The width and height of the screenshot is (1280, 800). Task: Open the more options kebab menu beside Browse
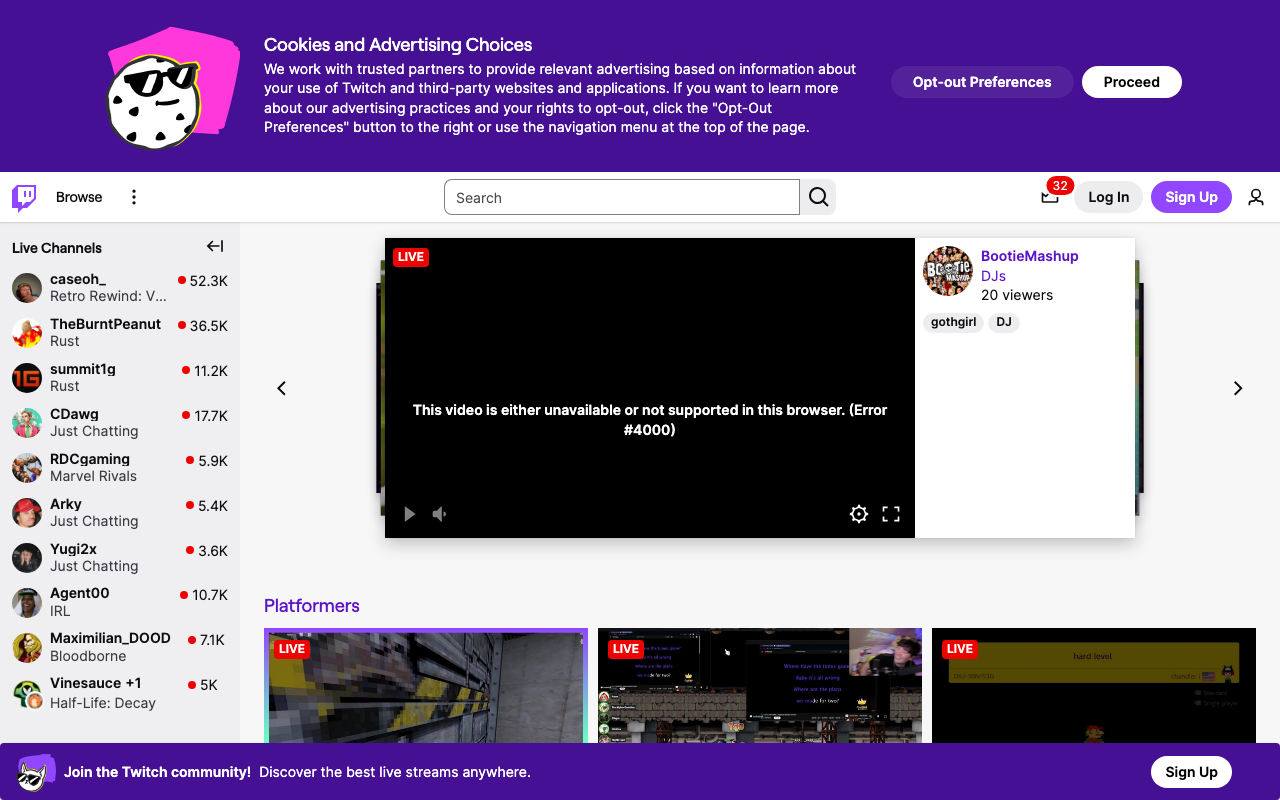click(133, 197)
